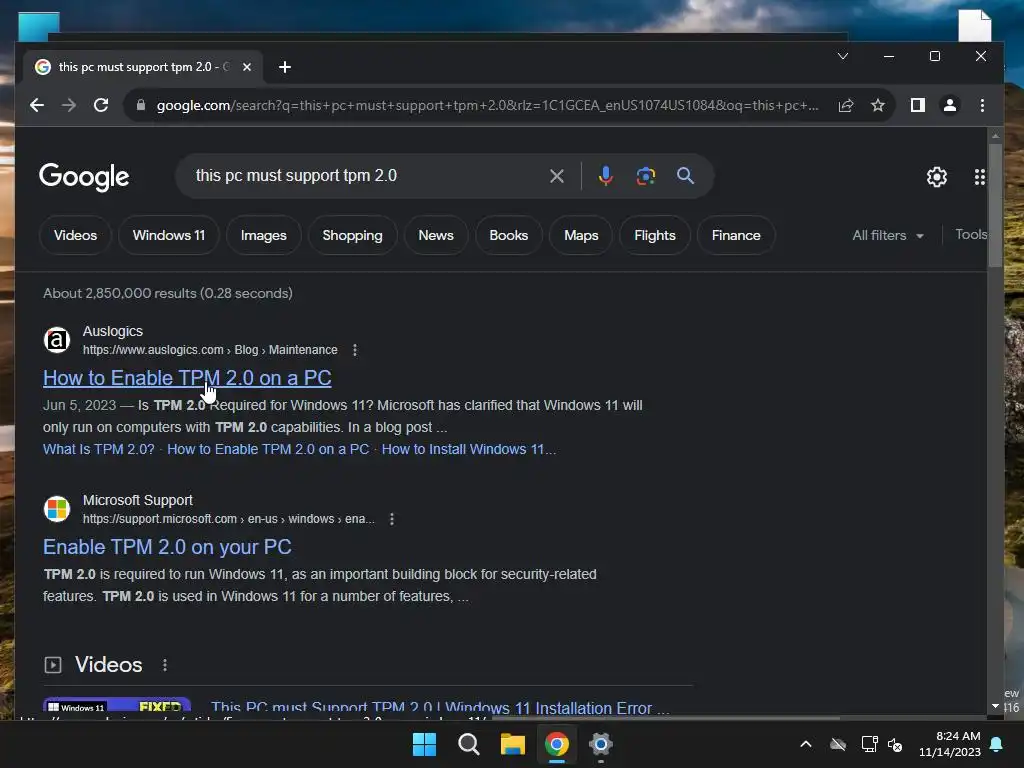The height and width of the screenshot is (768, 1024).
Task: Open Settings from the taskbar
Action: (601, 744)
